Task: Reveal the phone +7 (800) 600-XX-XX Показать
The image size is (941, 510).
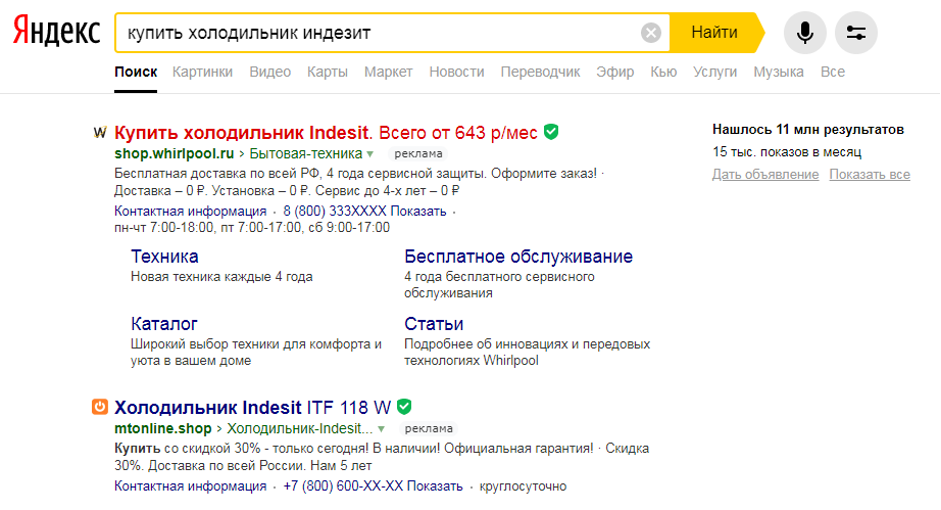Action: [x=373, y=486]
